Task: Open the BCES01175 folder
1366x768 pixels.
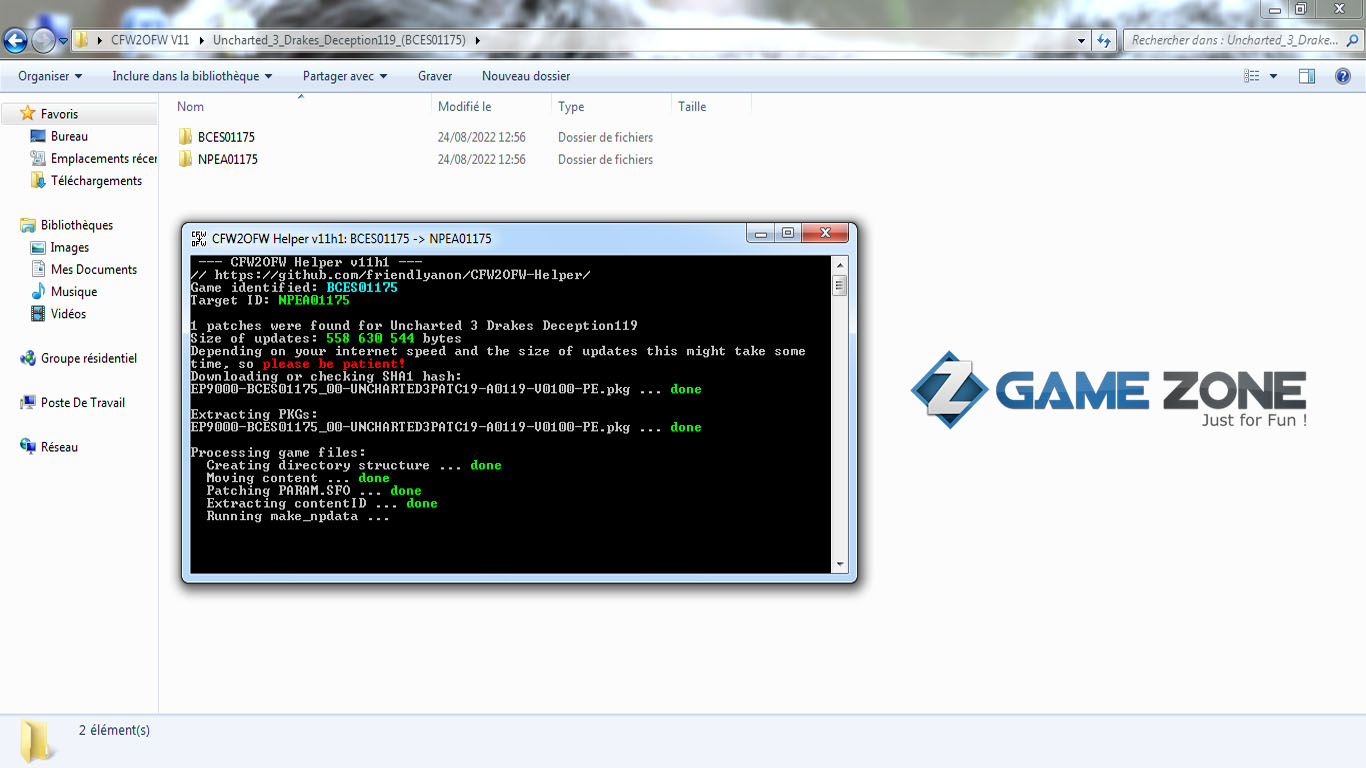Action: tap(226, 137)
